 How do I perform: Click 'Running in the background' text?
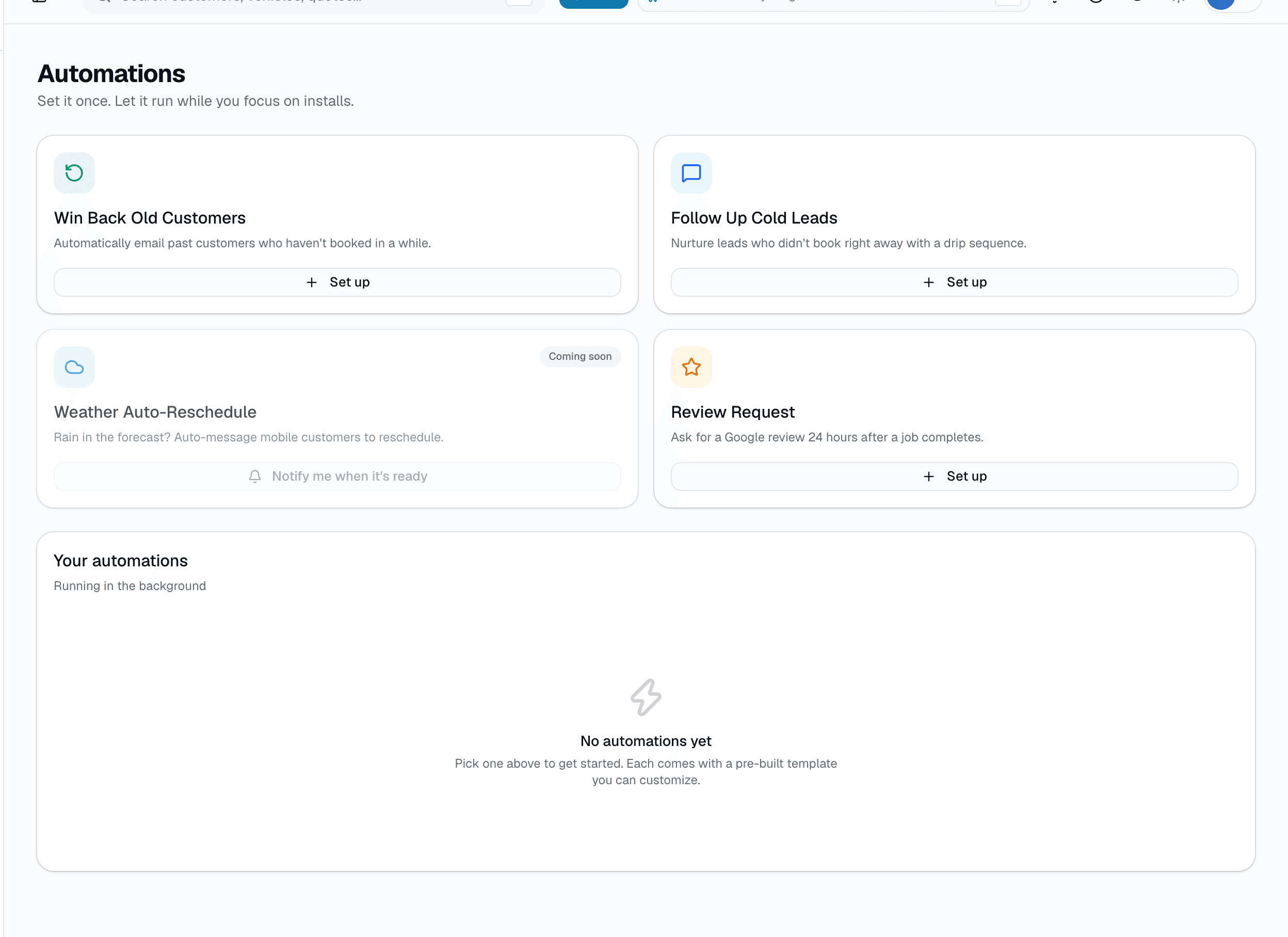pos(130,586)
